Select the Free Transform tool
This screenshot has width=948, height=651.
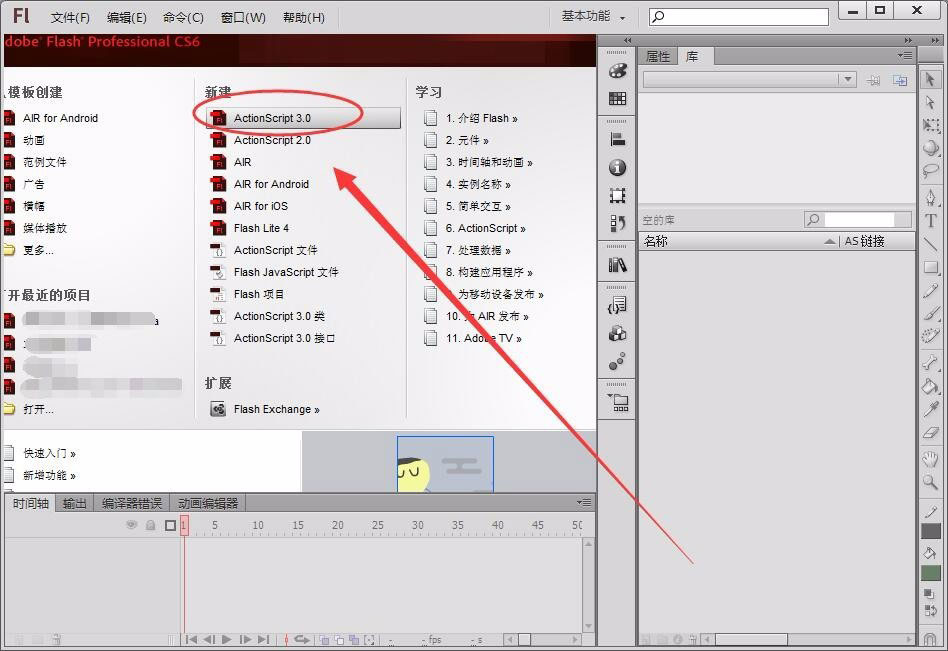pyautogui.click(x=930, y=125)
